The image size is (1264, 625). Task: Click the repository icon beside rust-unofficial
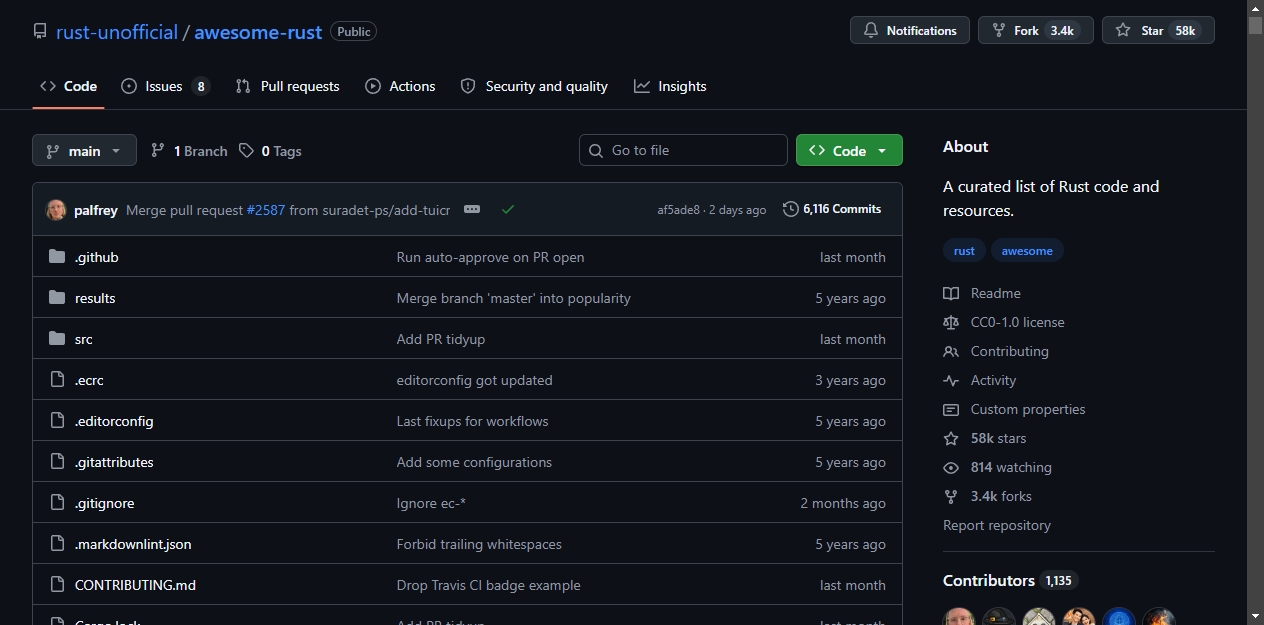40,32
